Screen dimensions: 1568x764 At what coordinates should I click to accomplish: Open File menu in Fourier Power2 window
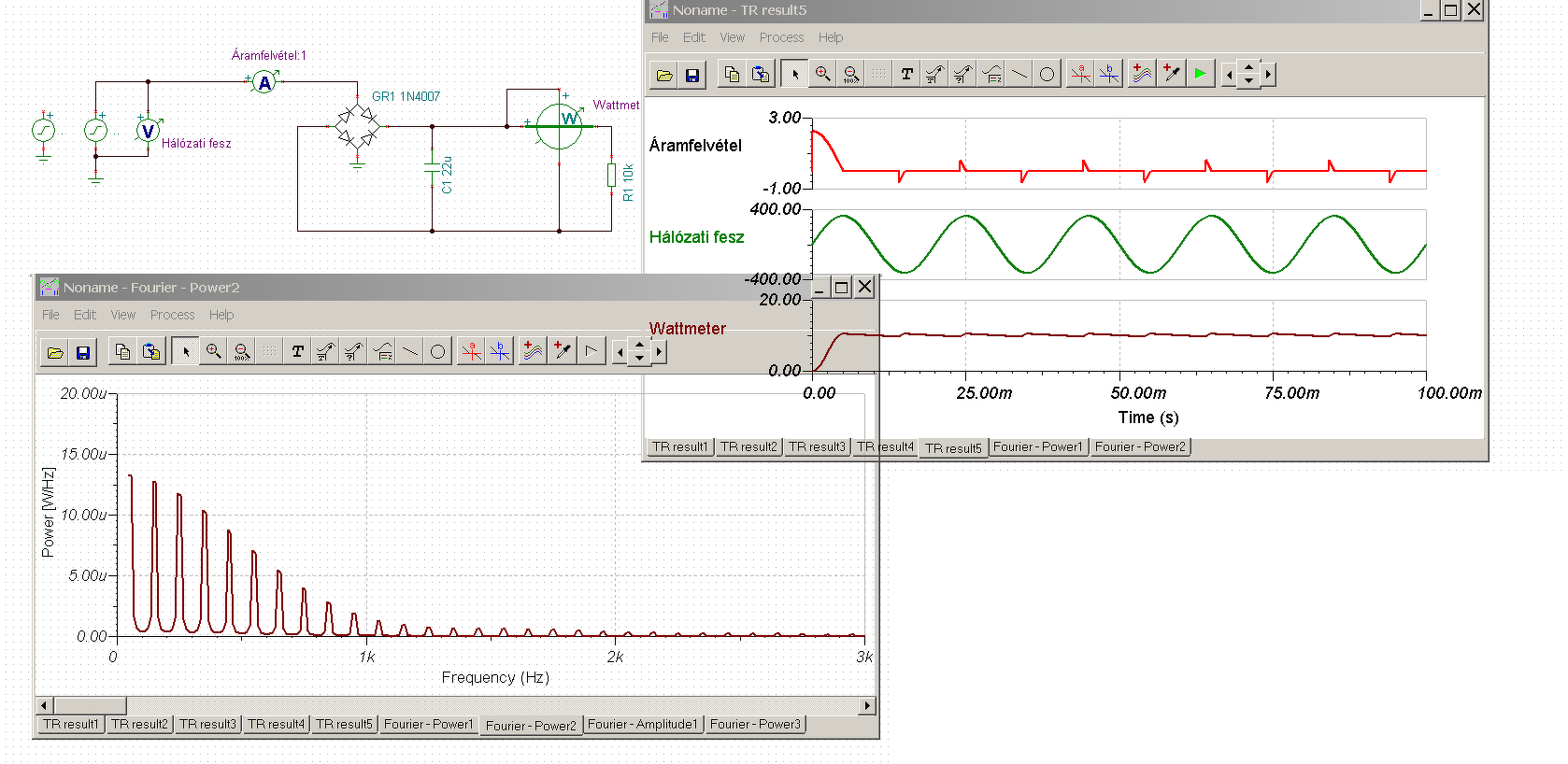[x=50, y=315]
